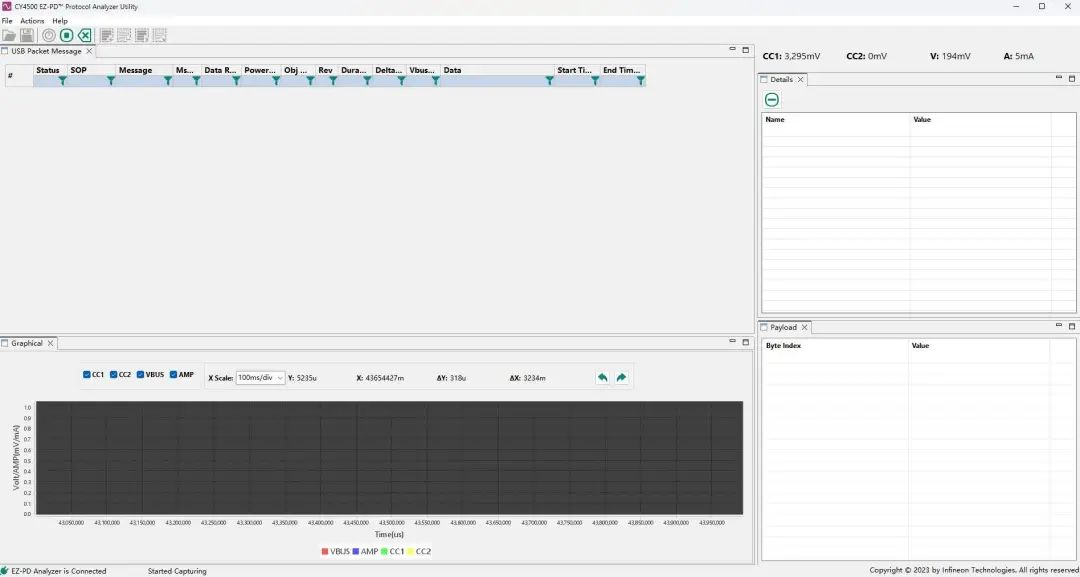Close the USB Packet Message tab
This screenshot has height=577, width=1080.
click(89, 51)
